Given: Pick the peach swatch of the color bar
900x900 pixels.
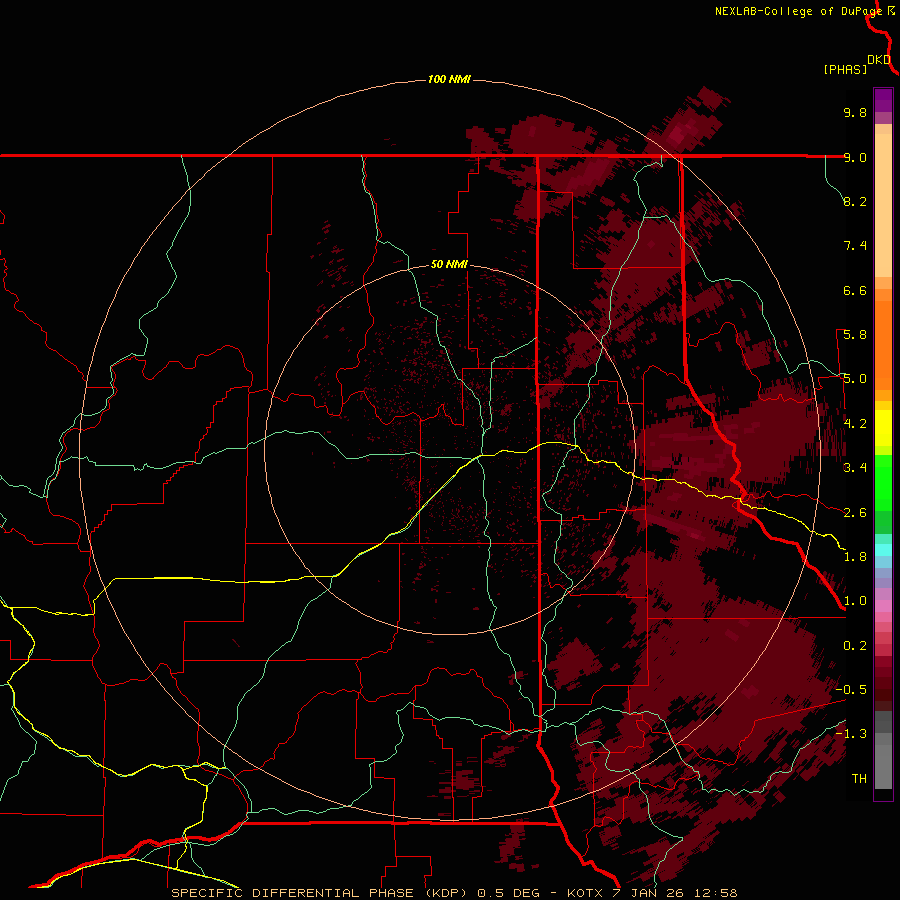Looking at the screenshot, I should click(883, 207).
